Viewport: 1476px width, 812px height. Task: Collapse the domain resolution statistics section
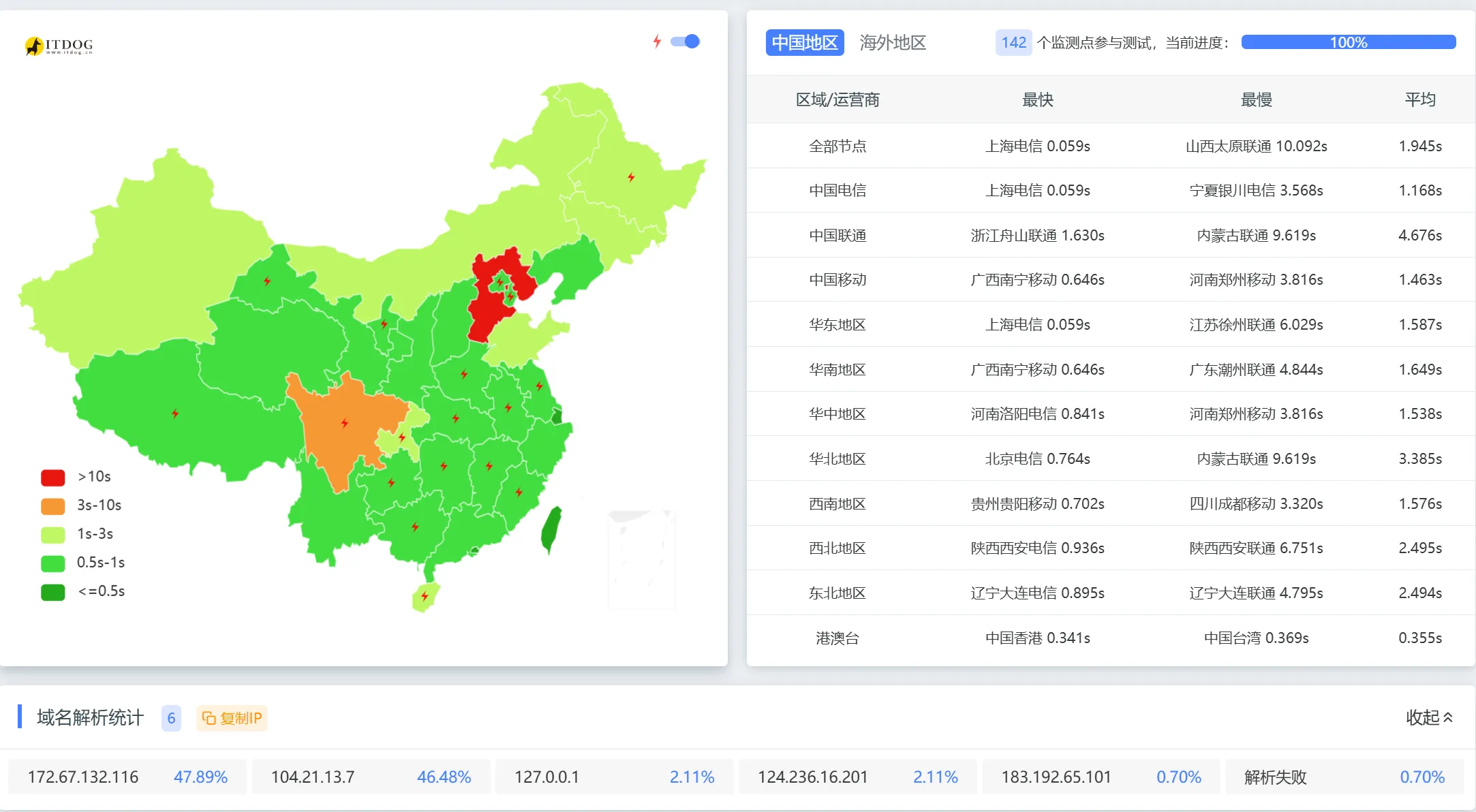point(1429,717)
